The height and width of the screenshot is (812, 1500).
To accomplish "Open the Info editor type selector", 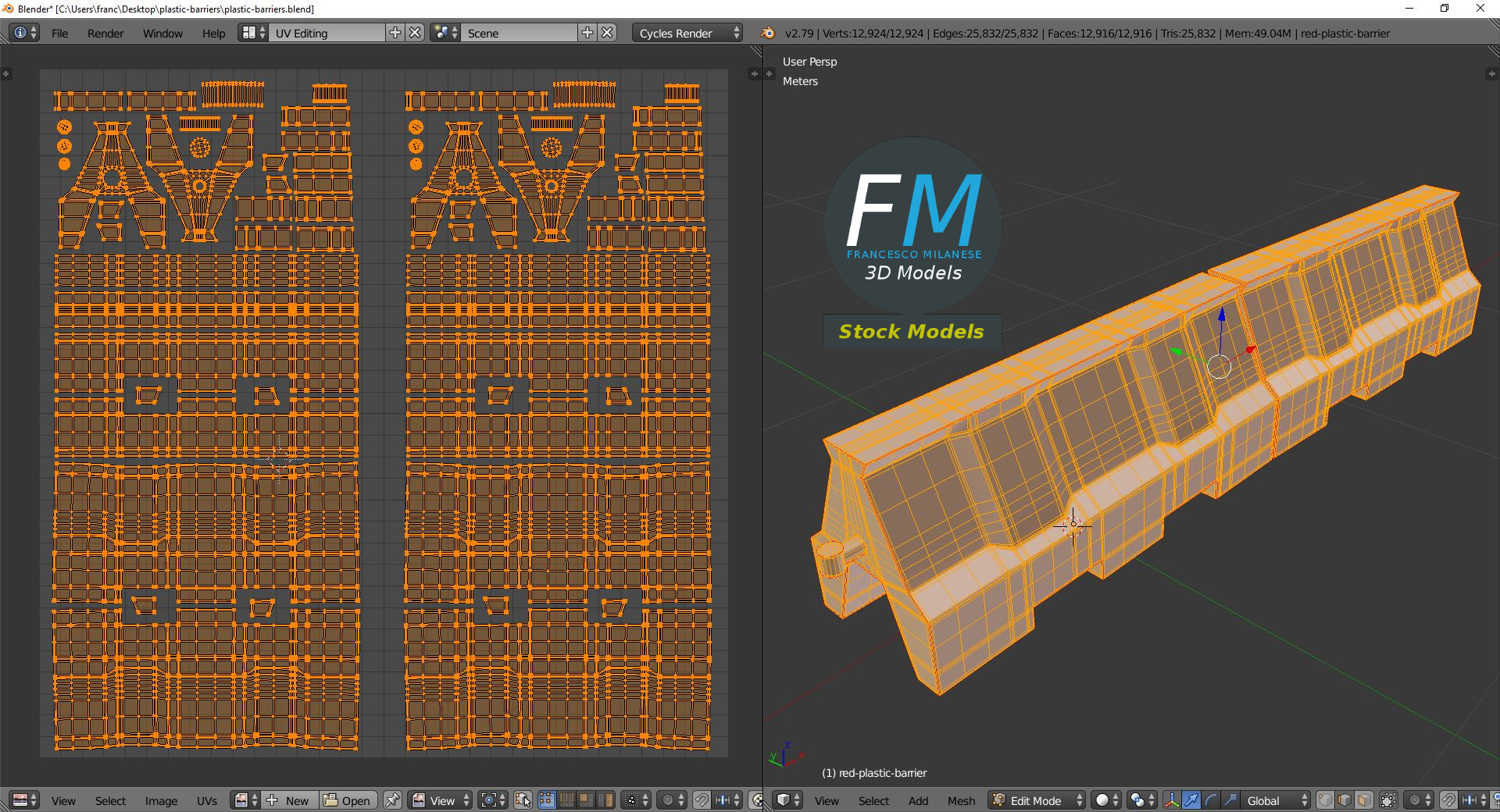I will click(24, 33).
